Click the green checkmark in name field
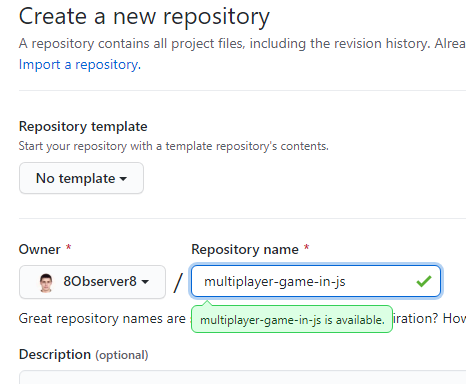466x384 pixels. pyautogui.click(x=424, y=281)
